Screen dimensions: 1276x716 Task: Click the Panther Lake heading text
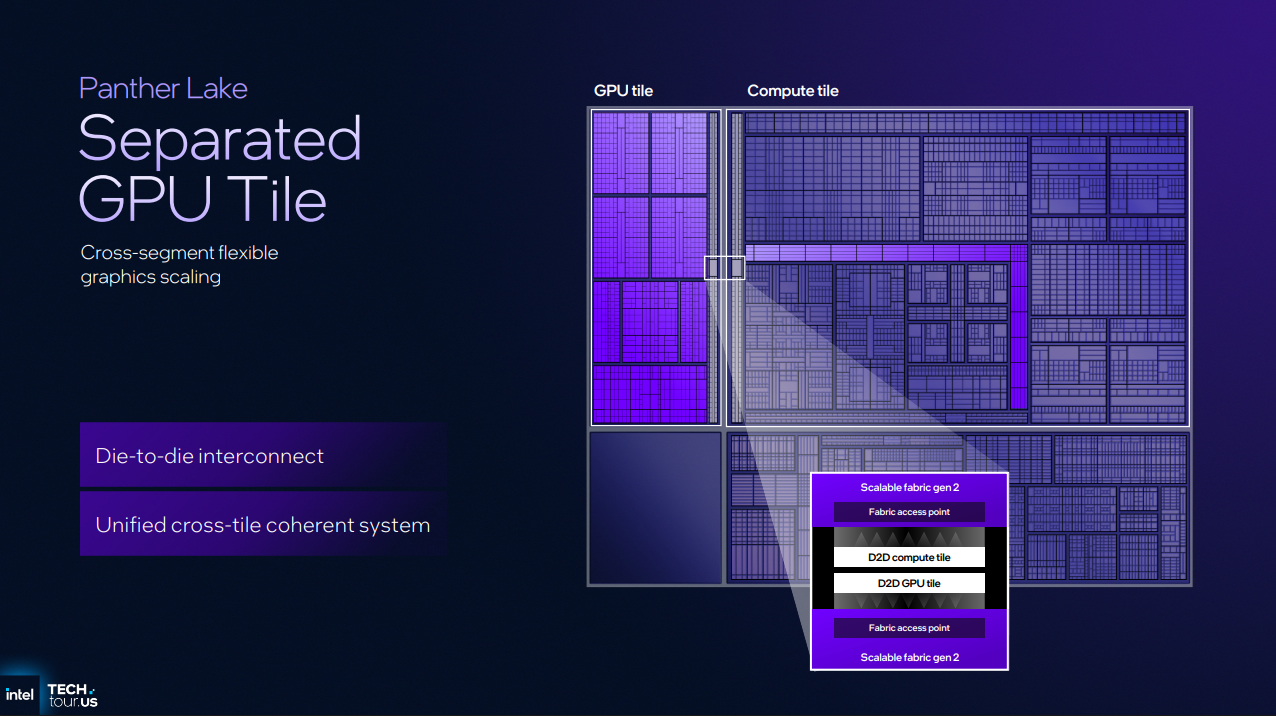pyautogui.click(x=163, y=88)
